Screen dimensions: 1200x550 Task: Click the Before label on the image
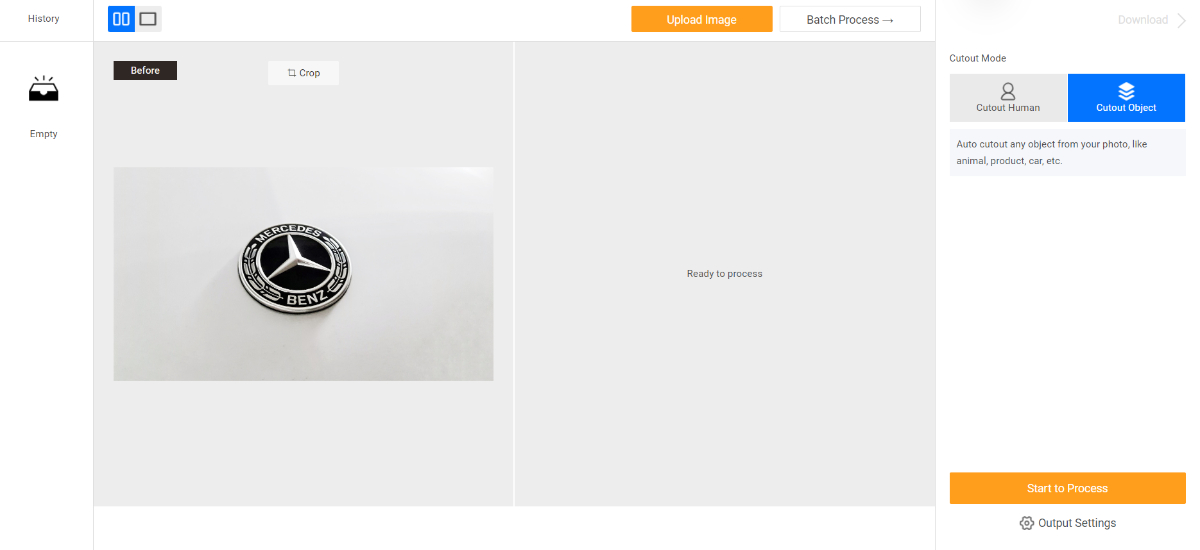click(x=145, y=71)
